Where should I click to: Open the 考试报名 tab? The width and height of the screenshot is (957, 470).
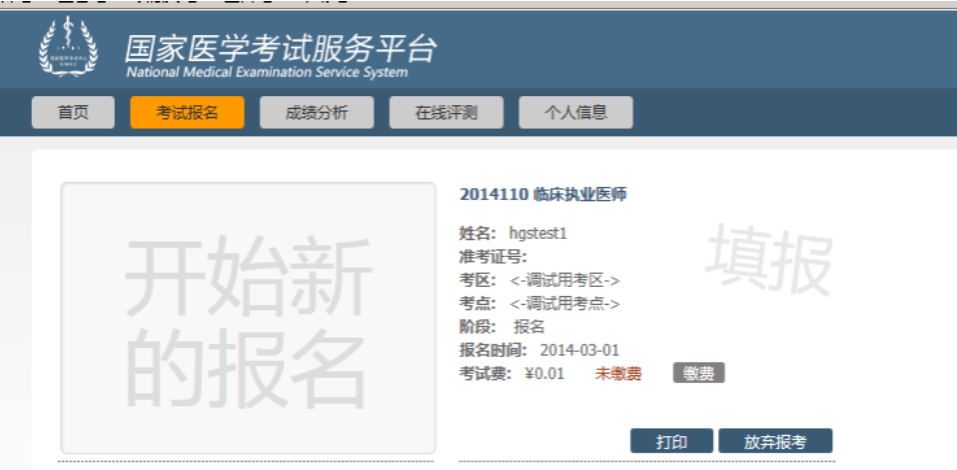[x=187, y=113]
